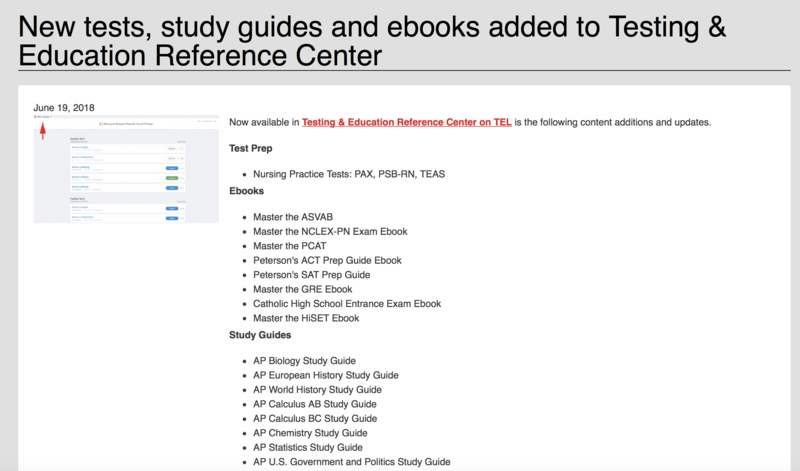Select AP Statistics Study Guide item
This screenshot has height=471, width=800.
(x=308, y=448)
